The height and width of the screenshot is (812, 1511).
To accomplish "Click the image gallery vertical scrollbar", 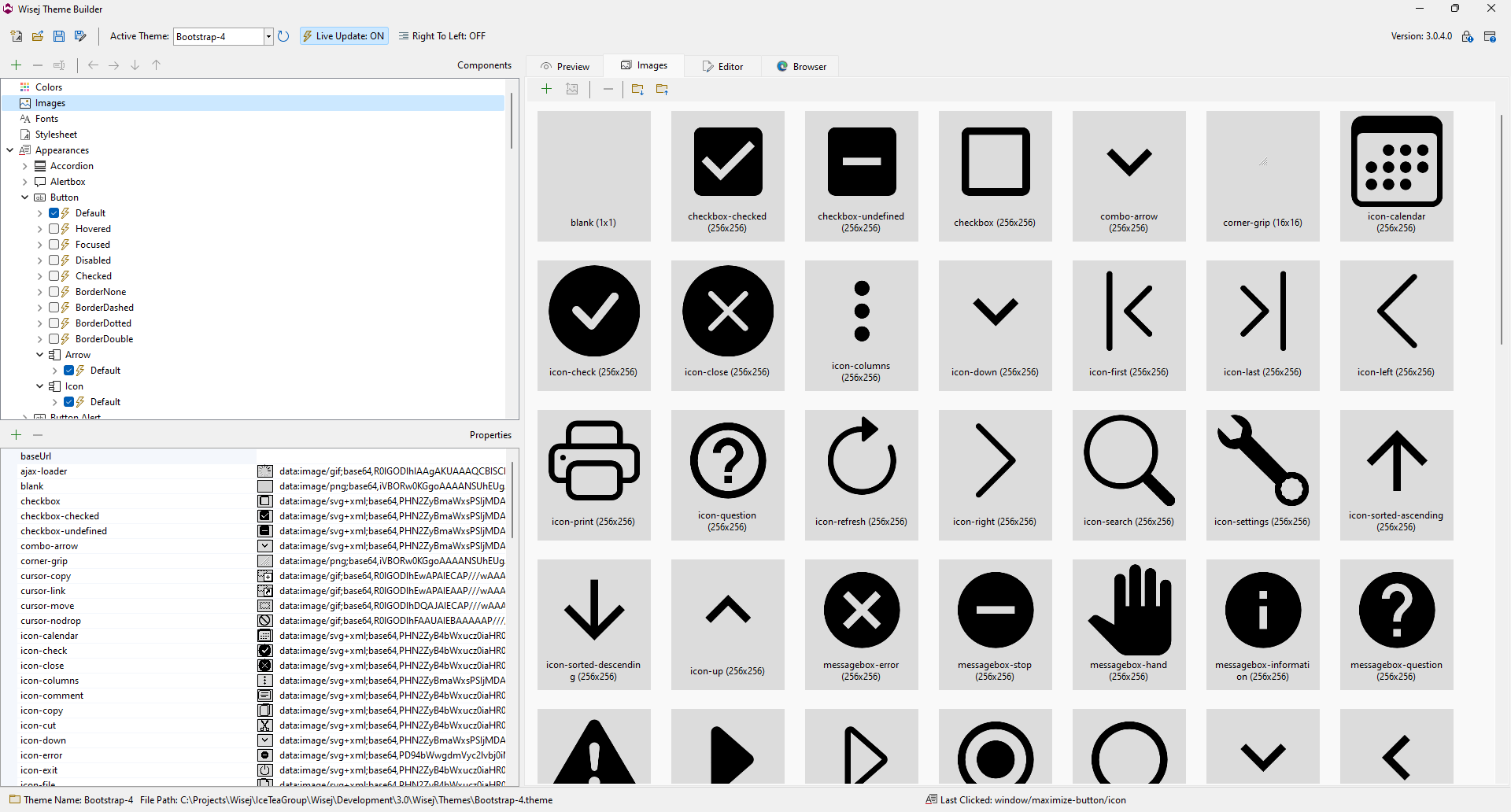I will [x=1502, y=230].
